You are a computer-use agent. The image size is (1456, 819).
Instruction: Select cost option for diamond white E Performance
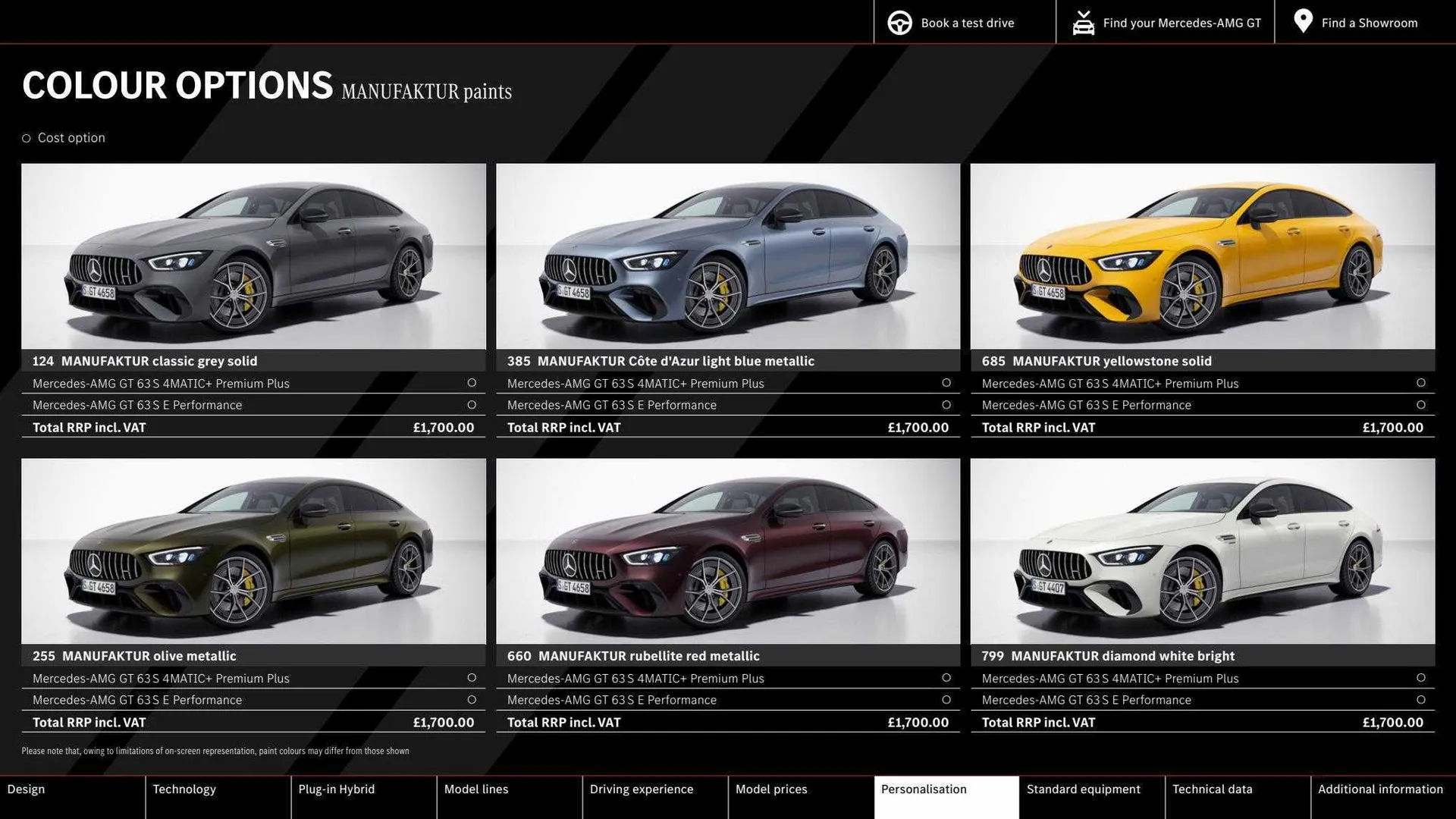click(1420, 700)
